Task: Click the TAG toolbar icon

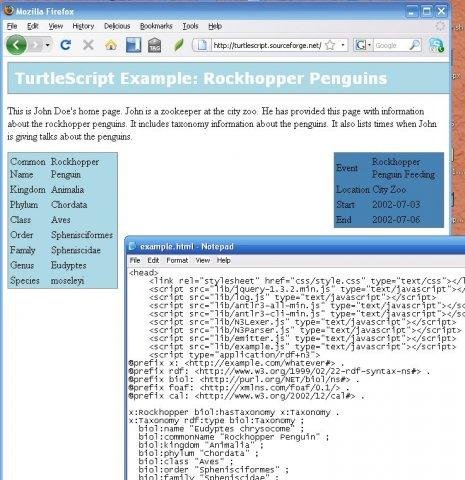Action: [x=155, y=45]
